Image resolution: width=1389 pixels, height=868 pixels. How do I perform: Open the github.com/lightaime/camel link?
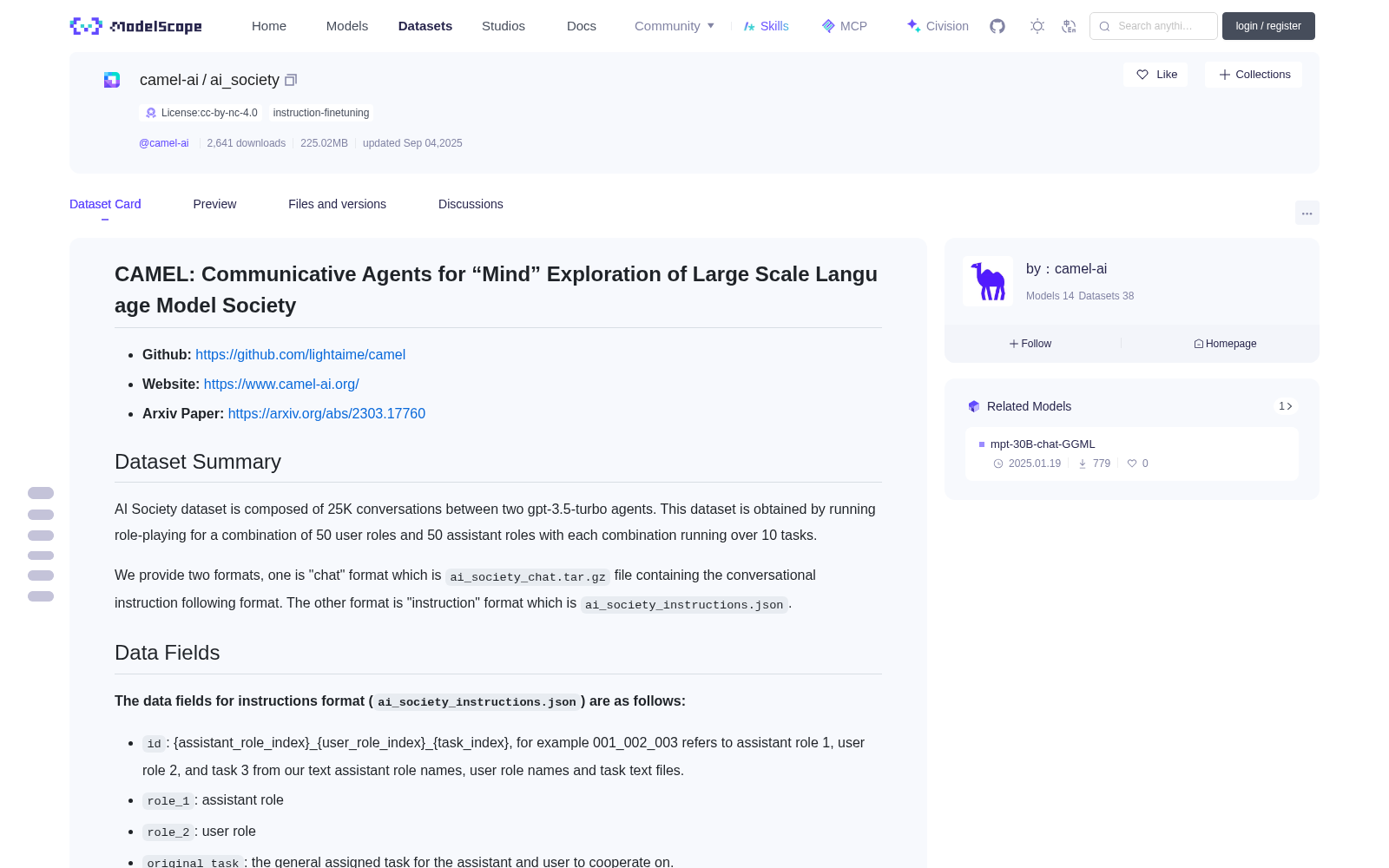click(x=300, y=354)
